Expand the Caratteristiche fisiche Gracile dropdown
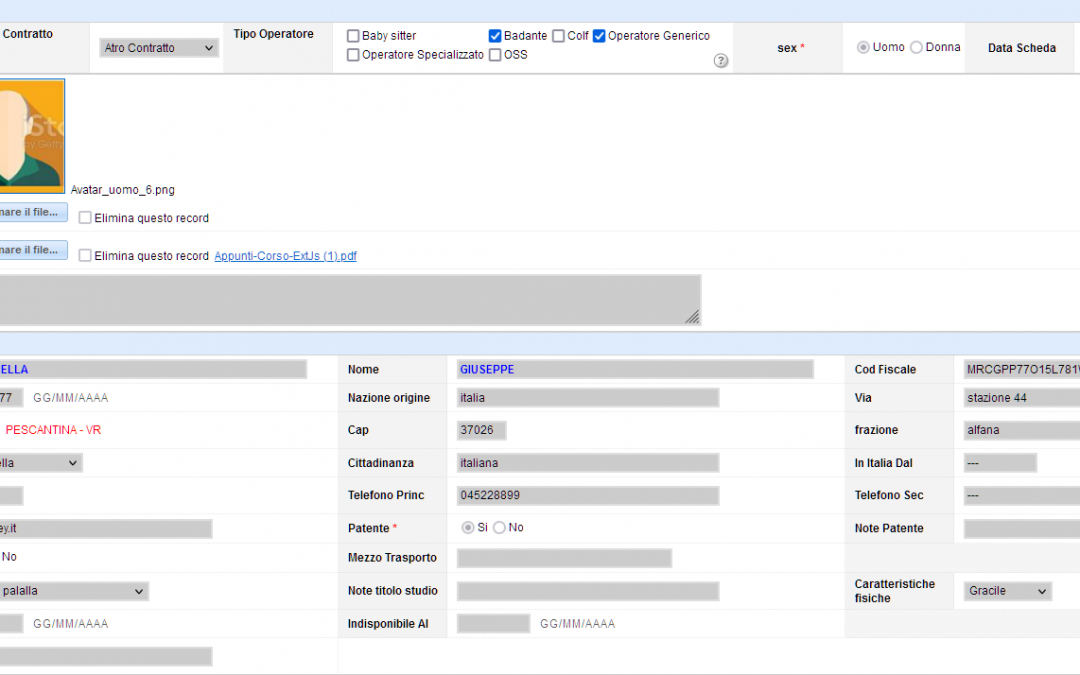This screenshot has width=1080, height=675. (x=1008, y=591)
